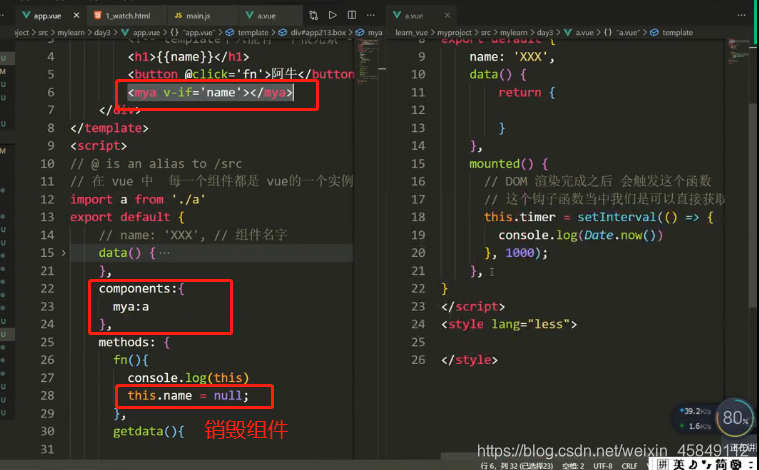Click 'mounted() {' line in a.vue
The width and height of the screenshot is (759, 470).
point(508,164)
